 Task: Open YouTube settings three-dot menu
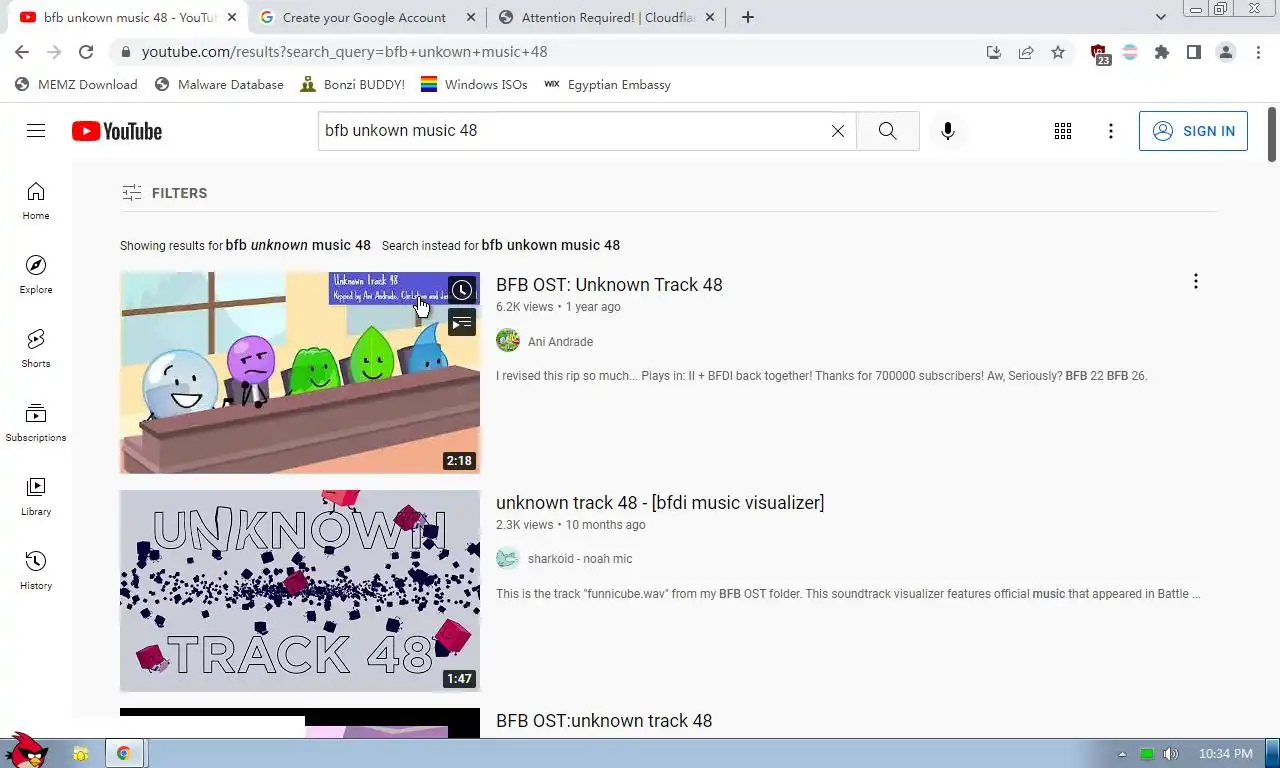1111,131
